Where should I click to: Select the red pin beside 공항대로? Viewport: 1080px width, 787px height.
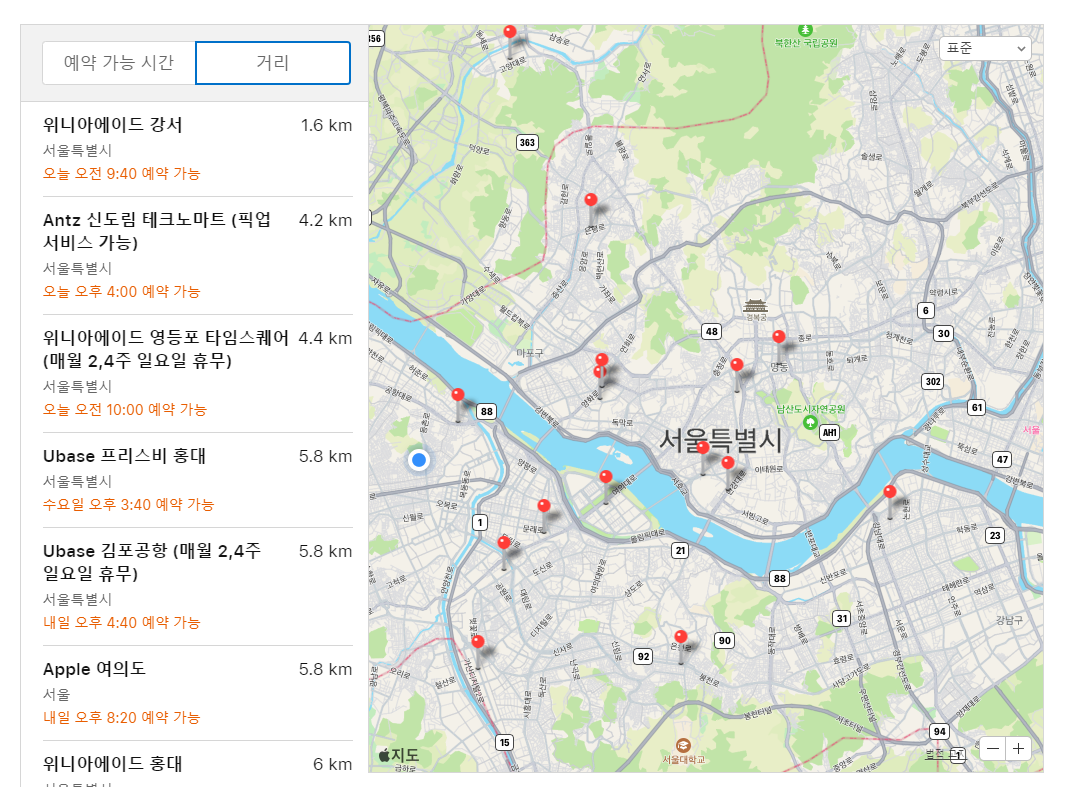(458, 395)
